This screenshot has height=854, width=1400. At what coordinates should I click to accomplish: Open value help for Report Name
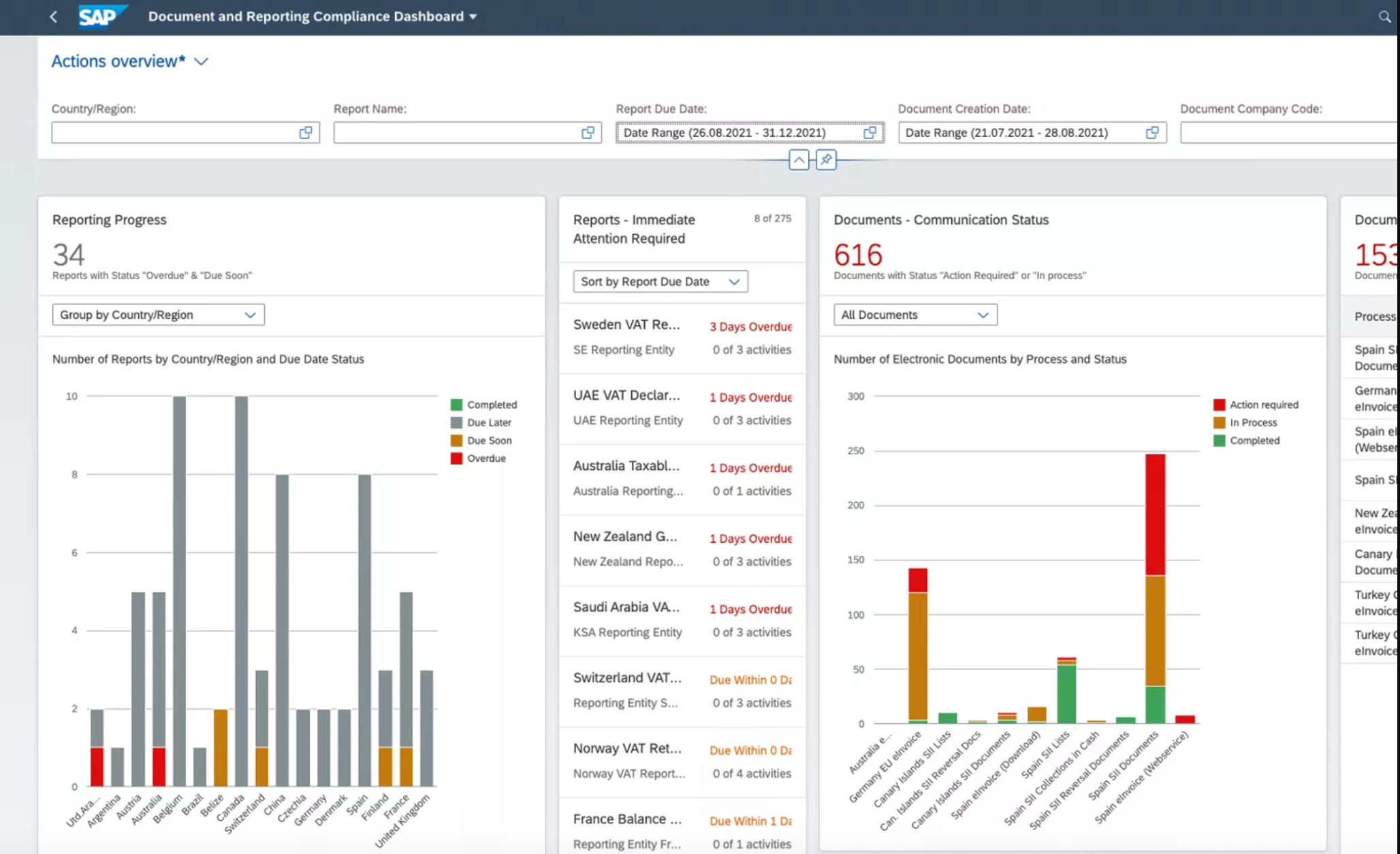coord(588,133)
